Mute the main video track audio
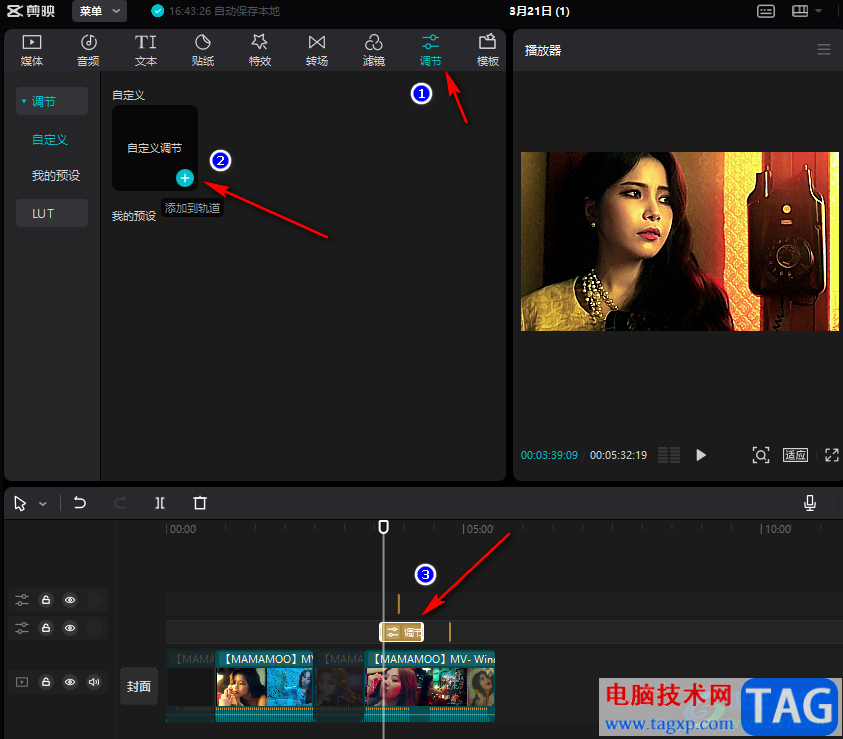843x739 pixels. click(94, 682)
